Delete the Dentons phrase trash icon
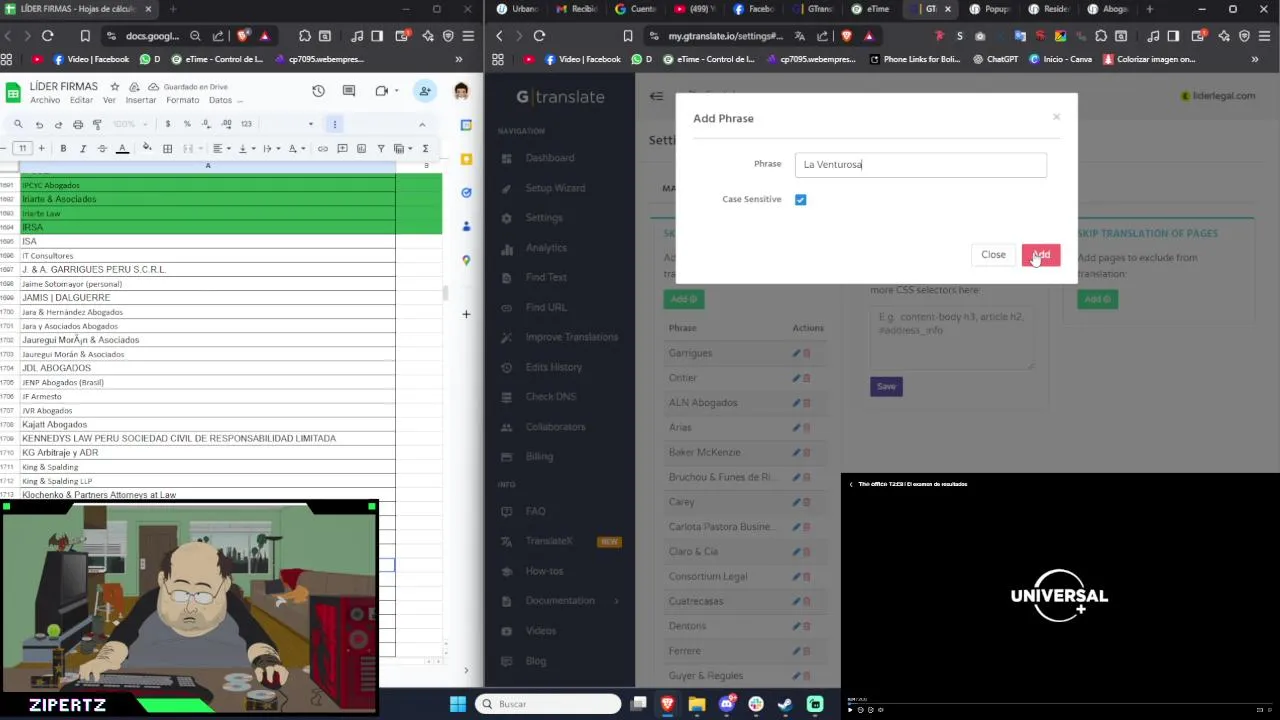Viewport: 1280px width, 720px height. click(x=807, y=626)
